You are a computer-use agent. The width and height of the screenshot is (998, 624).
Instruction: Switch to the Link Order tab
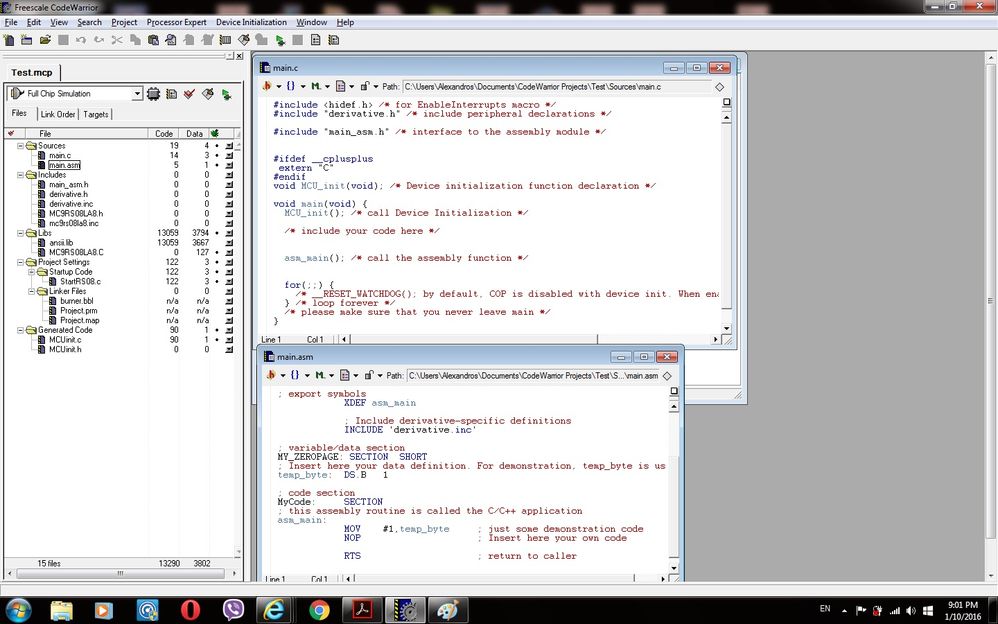pos(57,115)
